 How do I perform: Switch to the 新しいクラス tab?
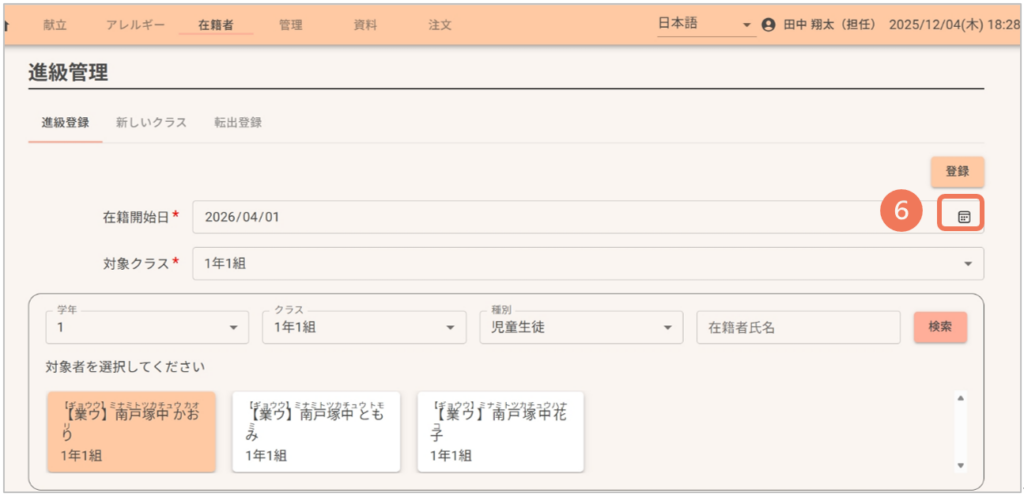click(151, 123)
